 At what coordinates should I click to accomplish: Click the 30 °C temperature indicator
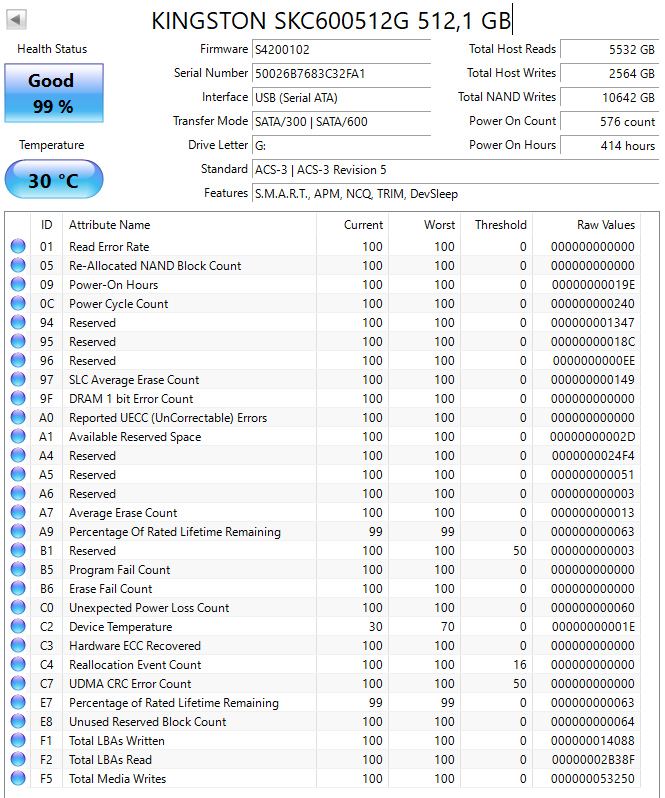coord(53,181)
